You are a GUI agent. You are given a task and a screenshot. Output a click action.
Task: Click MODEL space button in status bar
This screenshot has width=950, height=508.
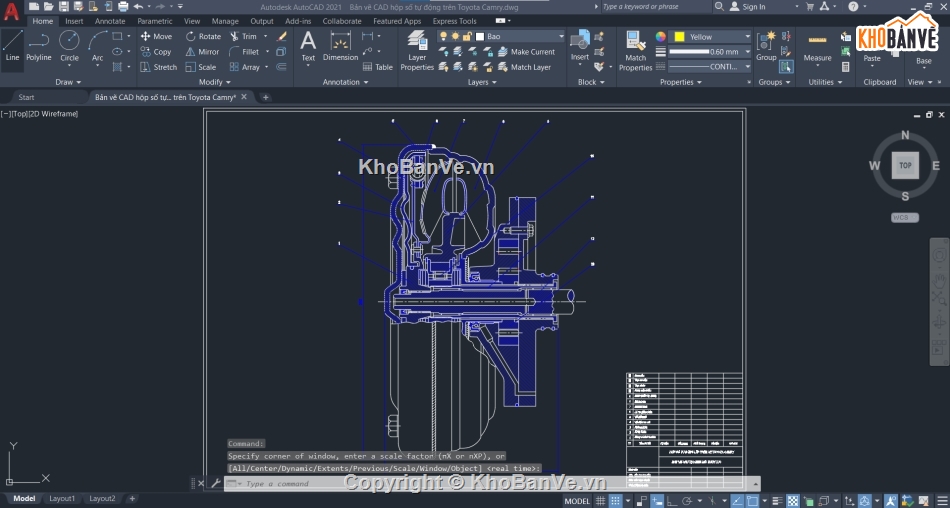(x=577, y=501)
